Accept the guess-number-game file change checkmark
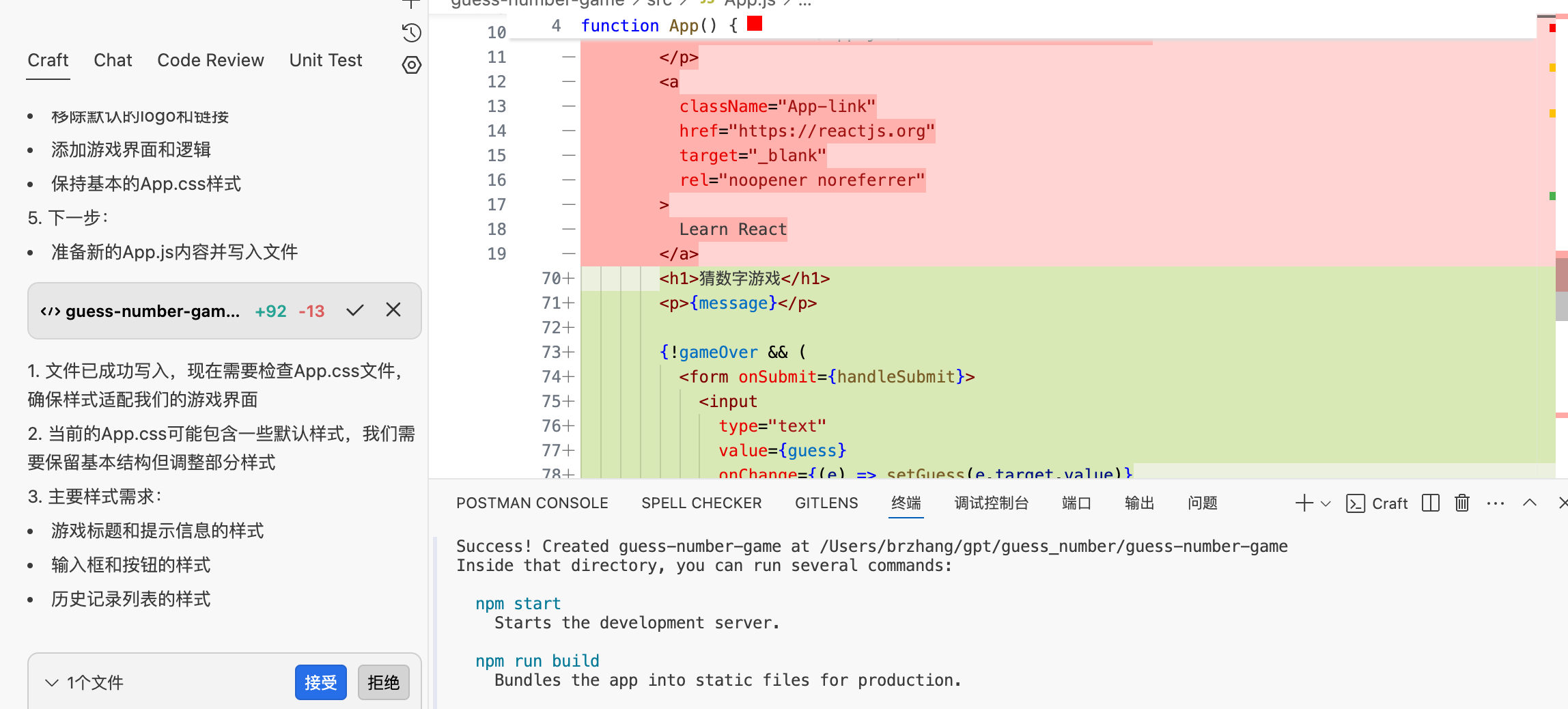Image resolution: width=1568 pixels, height=709 pixels. (x=354, y=311)
